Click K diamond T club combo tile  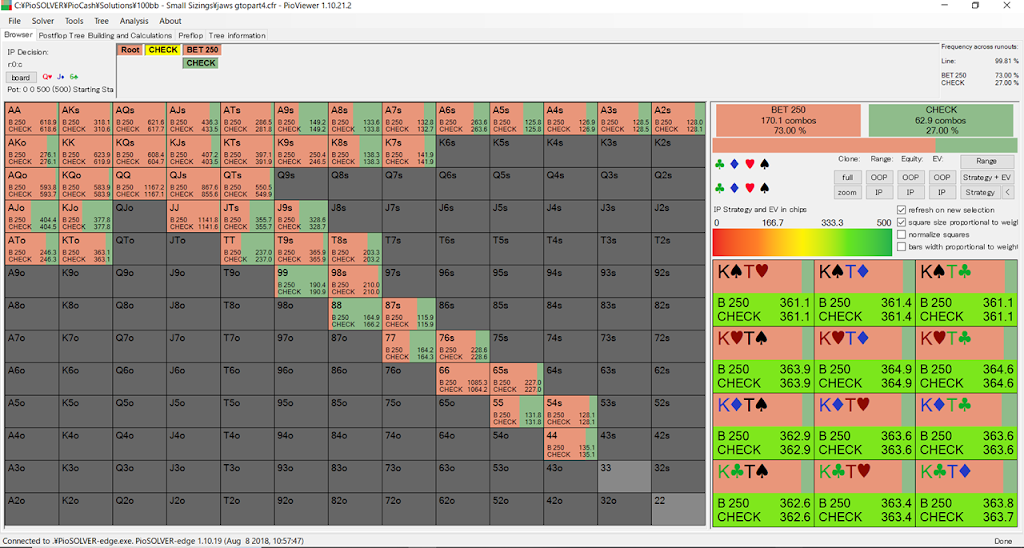pyautogui.click(x=967, y=425)
